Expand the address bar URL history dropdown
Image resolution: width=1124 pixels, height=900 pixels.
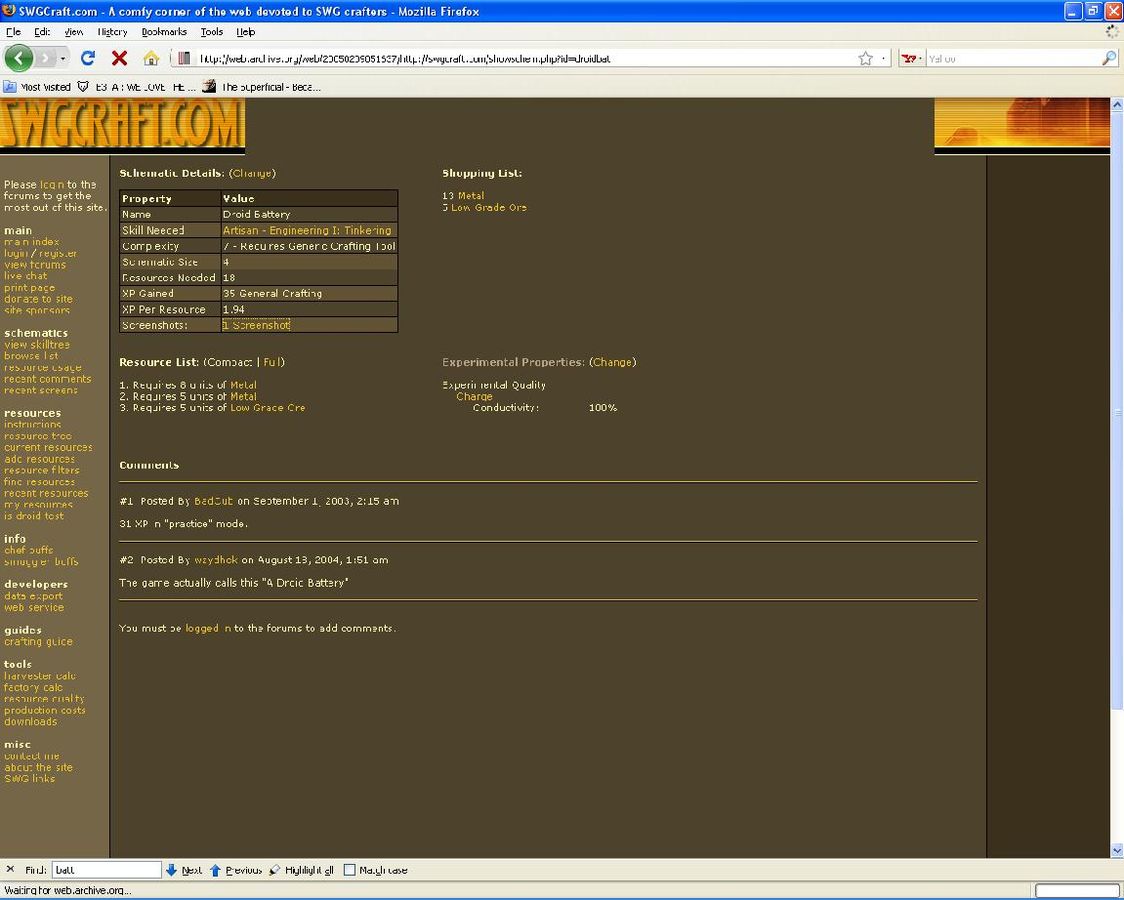[883, 58]
